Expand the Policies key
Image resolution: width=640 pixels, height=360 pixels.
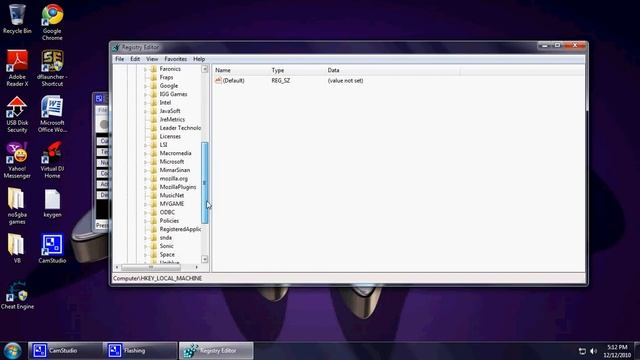click(146, 221)
